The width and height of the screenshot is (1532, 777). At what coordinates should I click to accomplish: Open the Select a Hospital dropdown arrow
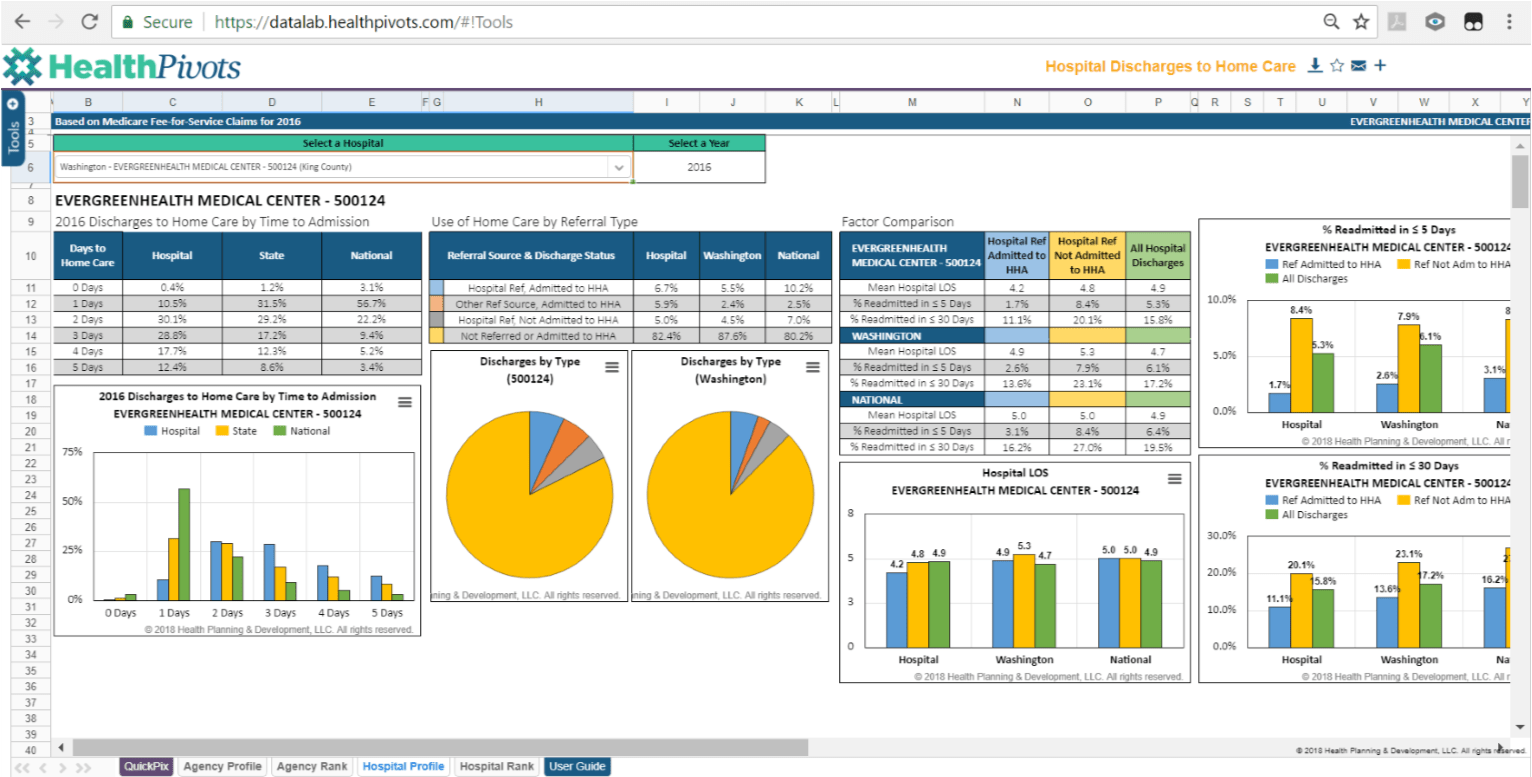(x=619, y=167)
